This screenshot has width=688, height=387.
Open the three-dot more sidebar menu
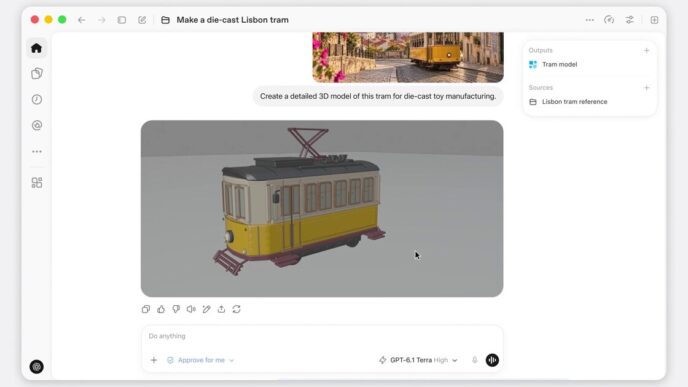(37, 151)
